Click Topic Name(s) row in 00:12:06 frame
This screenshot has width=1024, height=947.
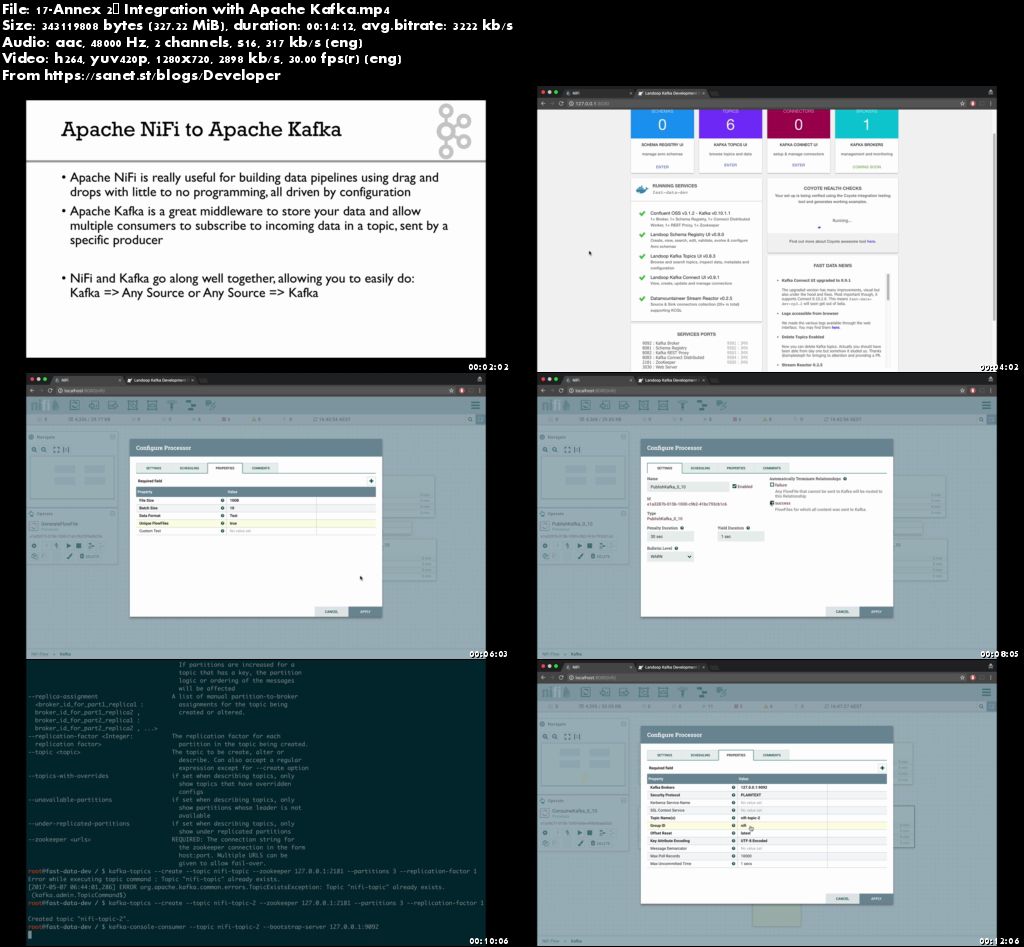click(x=767, y=818)
